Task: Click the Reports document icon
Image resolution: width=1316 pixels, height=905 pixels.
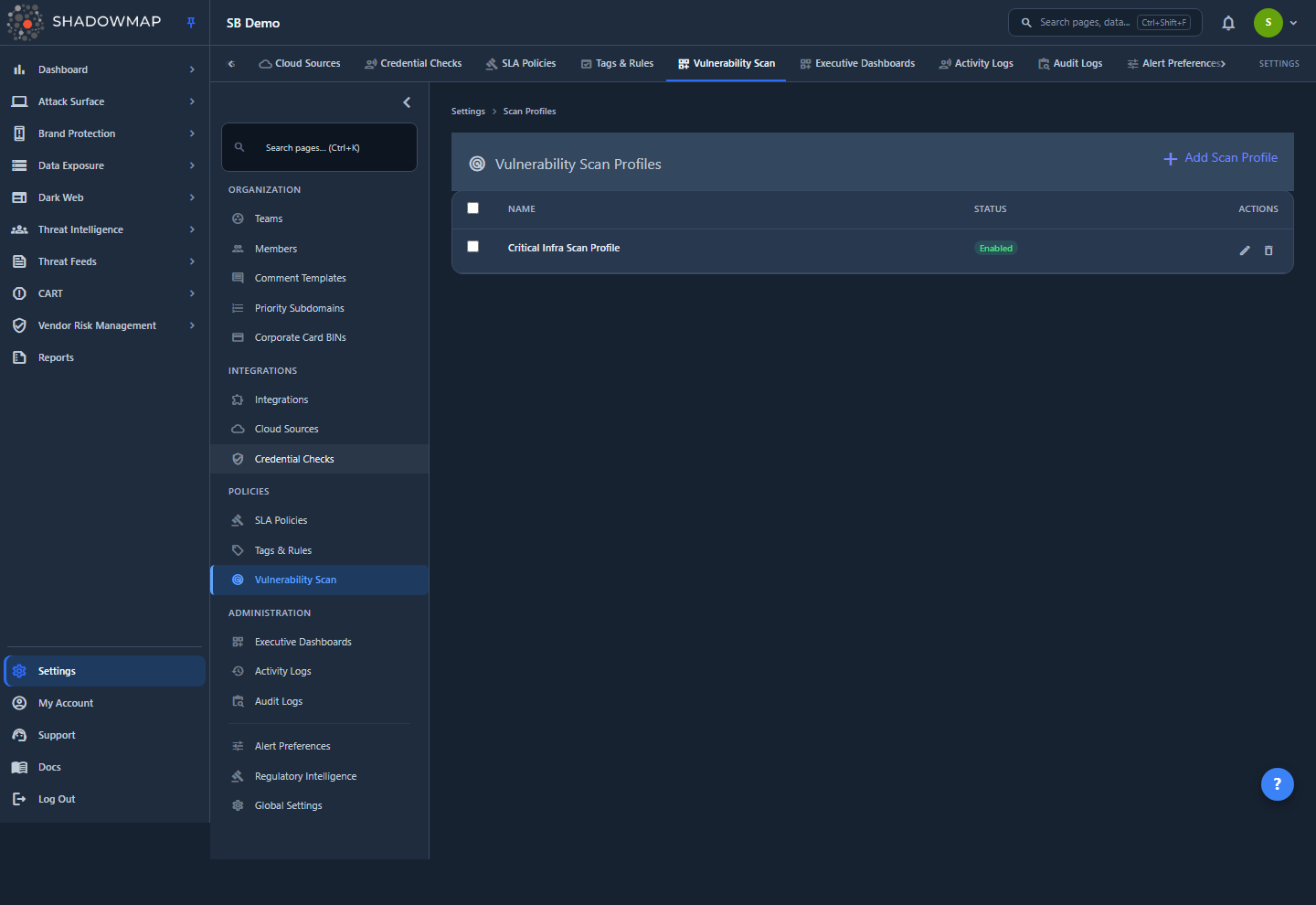Action: click(x=19, y=357)
